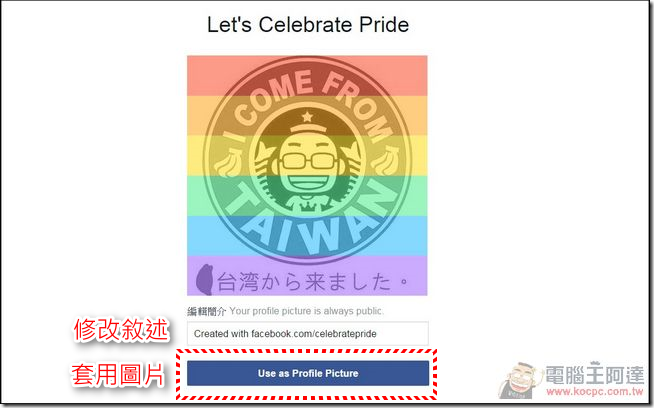
Task: Click the 電腦王阿達 watermark text
Action: [x=595, y=374]
